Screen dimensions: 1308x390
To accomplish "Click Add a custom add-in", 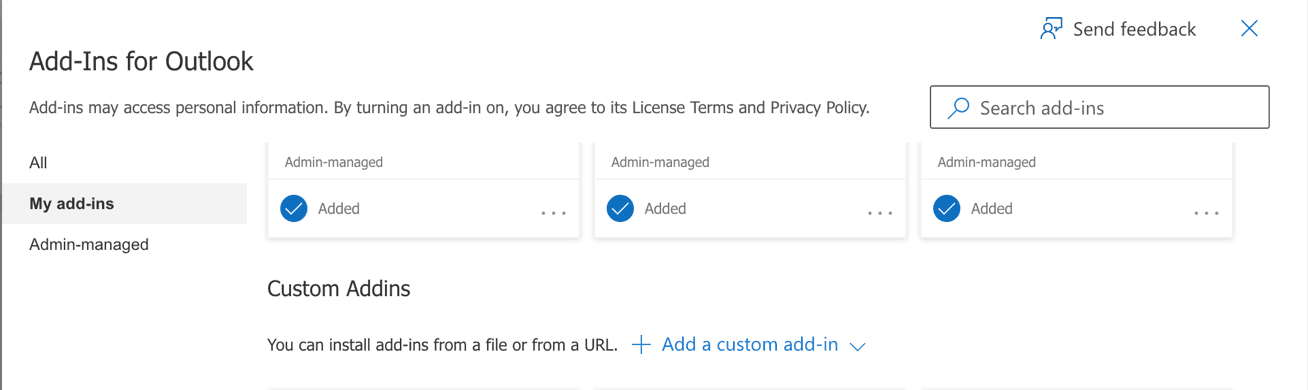I will click(x=749, y=344).
